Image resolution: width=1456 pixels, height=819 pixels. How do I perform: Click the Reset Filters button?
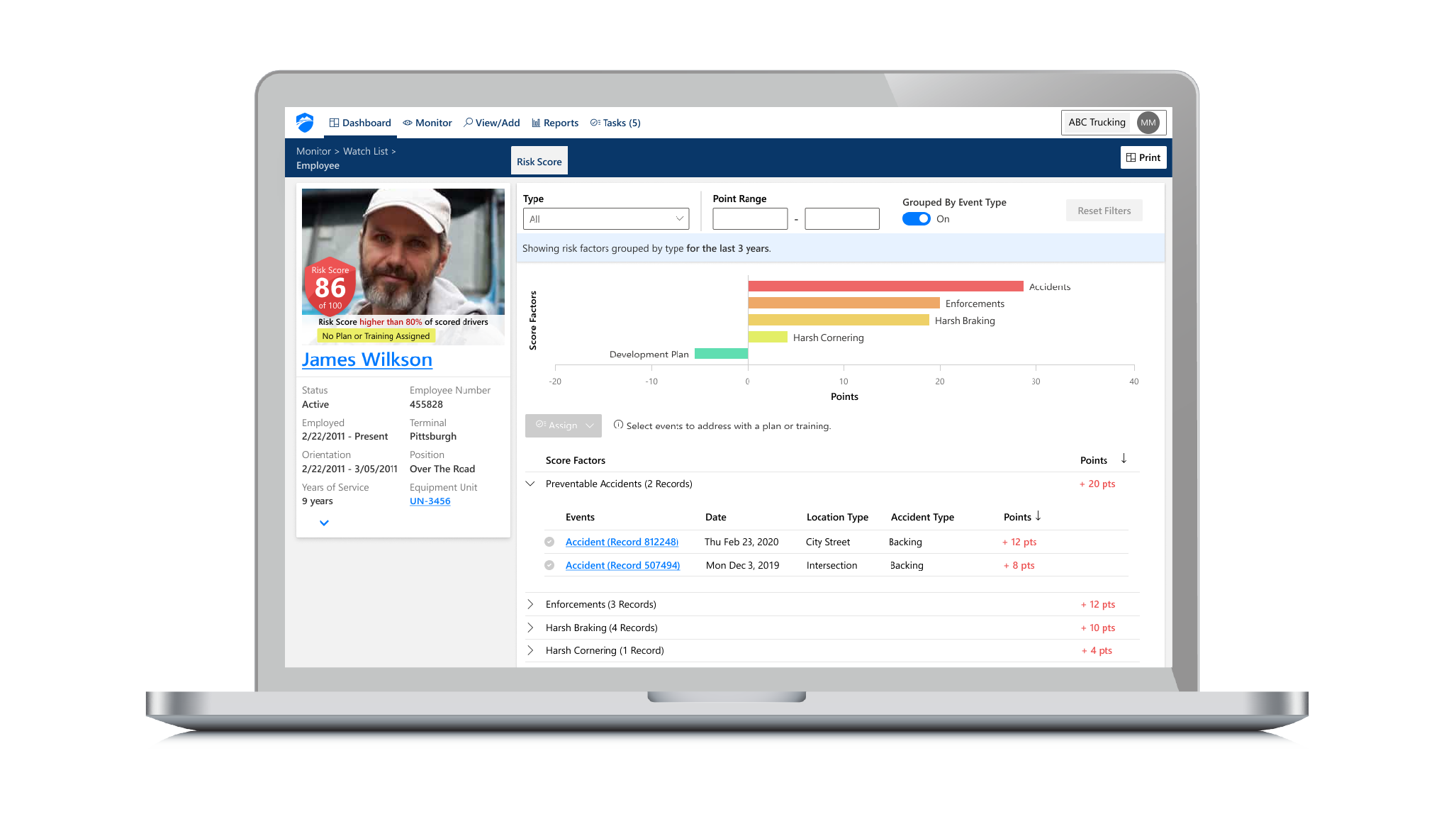tap(1104, 210)
